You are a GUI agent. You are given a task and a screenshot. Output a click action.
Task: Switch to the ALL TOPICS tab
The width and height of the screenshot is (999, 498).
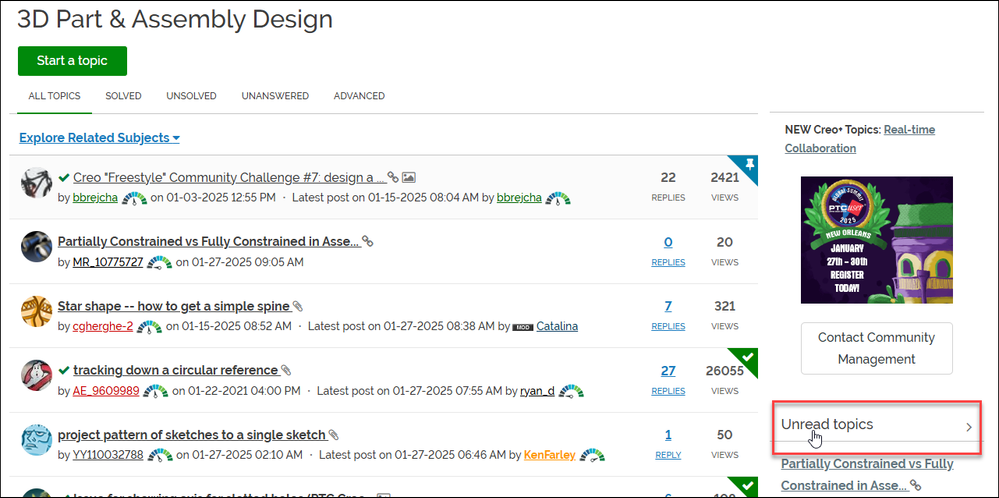coord(54,96)
